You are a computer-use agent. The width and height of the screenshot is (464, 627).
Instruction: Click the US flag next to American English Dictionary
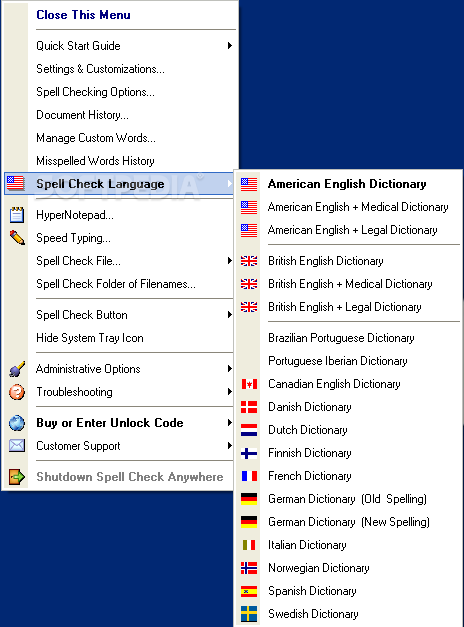249,184
